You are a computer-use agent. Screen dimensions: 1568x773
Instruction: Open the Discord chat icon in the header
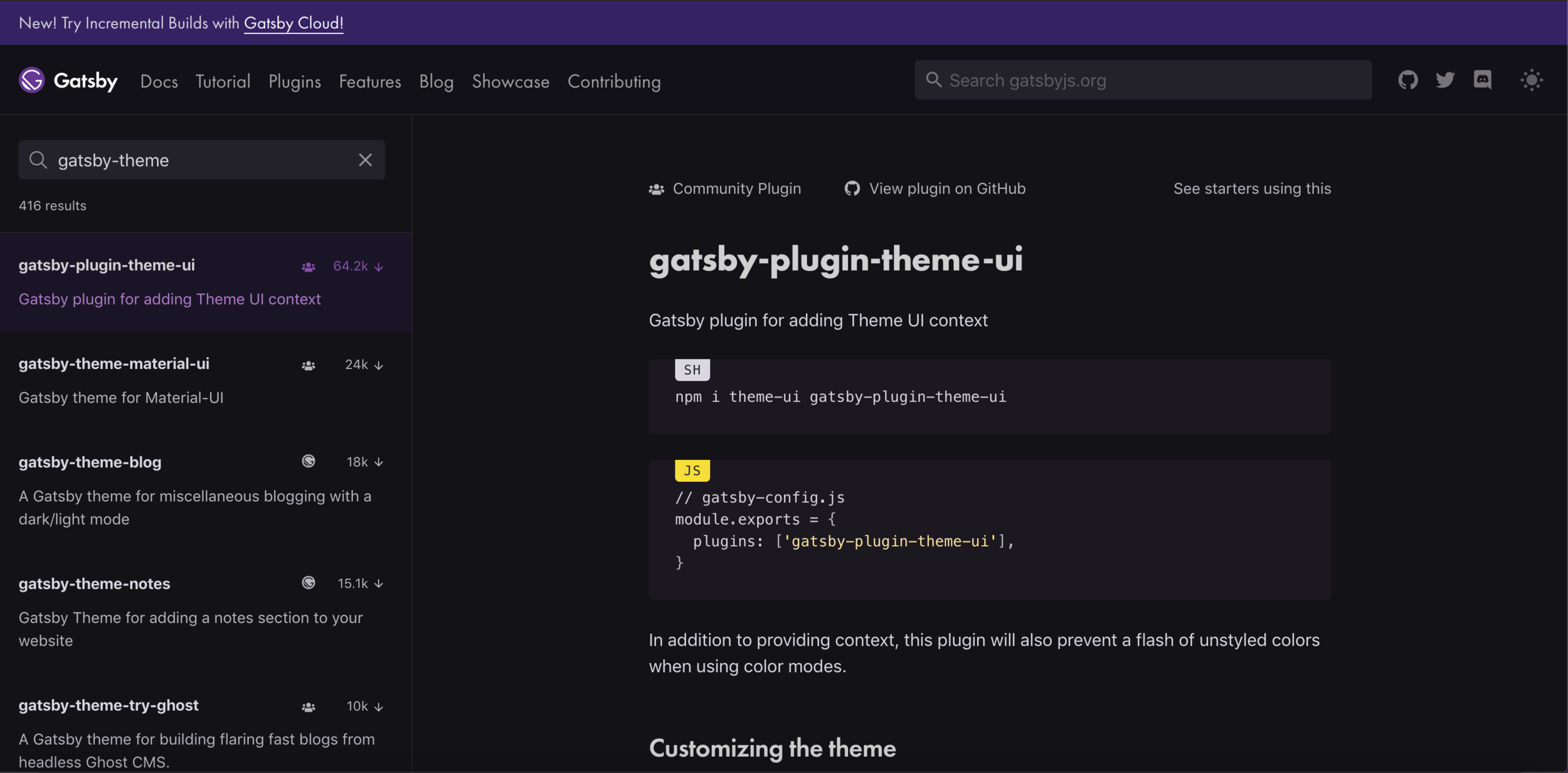[x=1482, y=80]
